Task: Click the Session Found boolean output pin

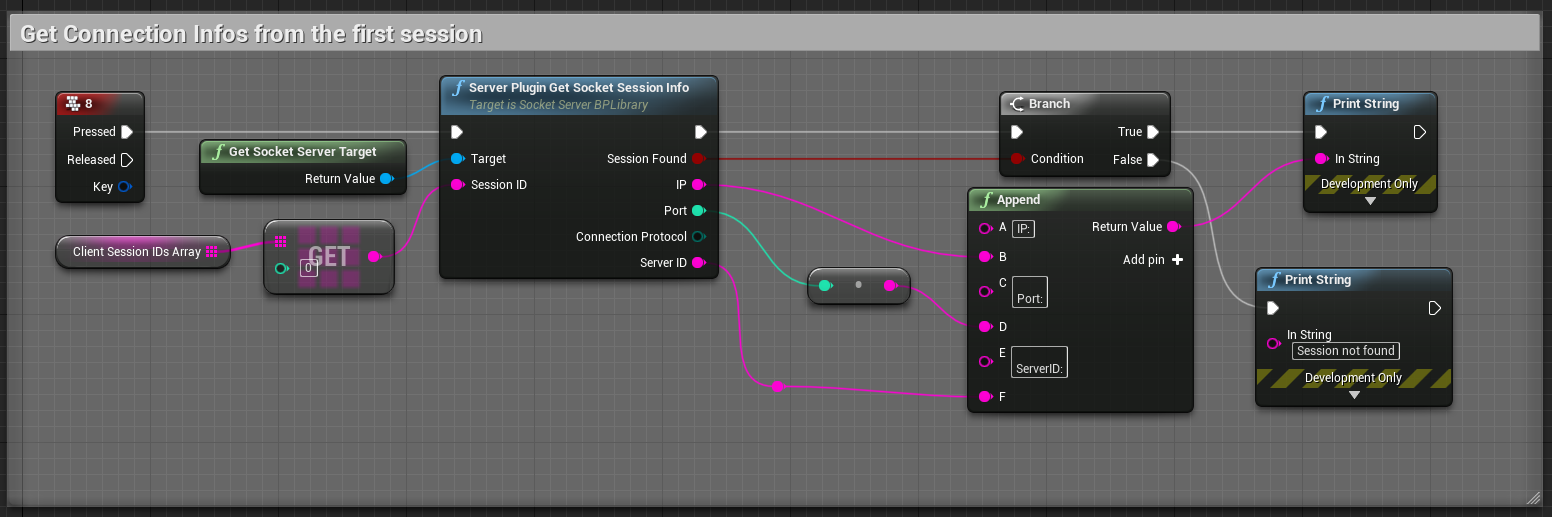Action: [698, 159]
